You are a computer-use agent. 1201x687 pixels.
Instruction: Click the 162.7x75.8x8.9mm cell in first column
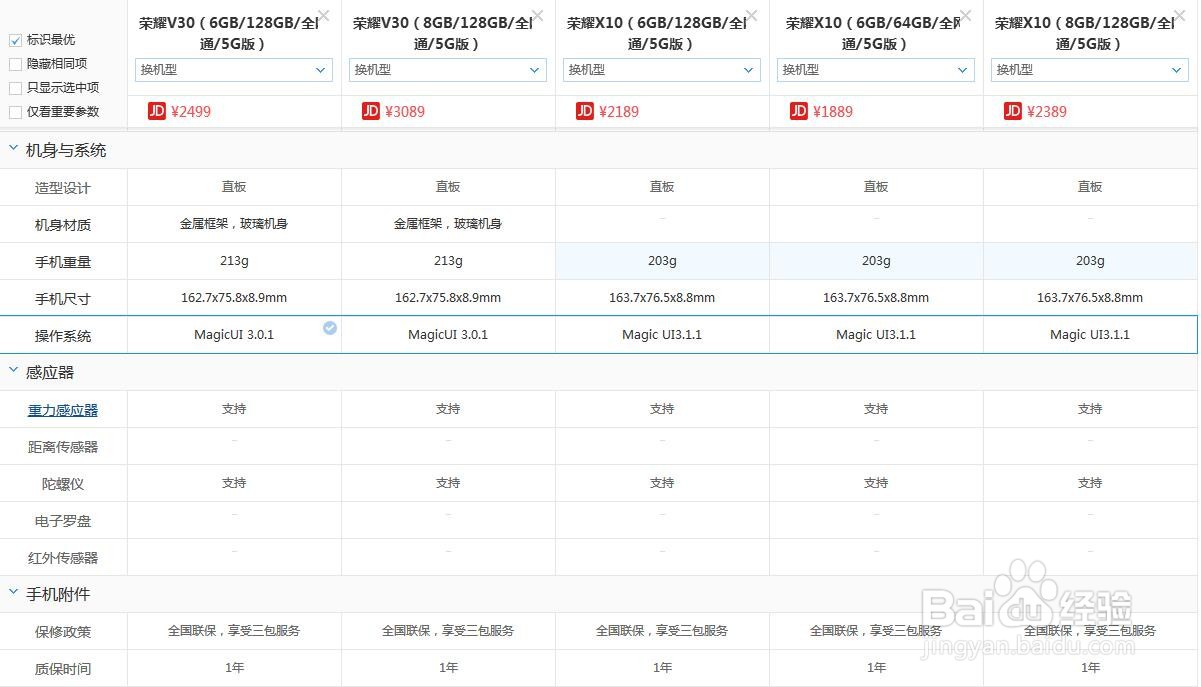pyautogui.click(x=234, y=298)
